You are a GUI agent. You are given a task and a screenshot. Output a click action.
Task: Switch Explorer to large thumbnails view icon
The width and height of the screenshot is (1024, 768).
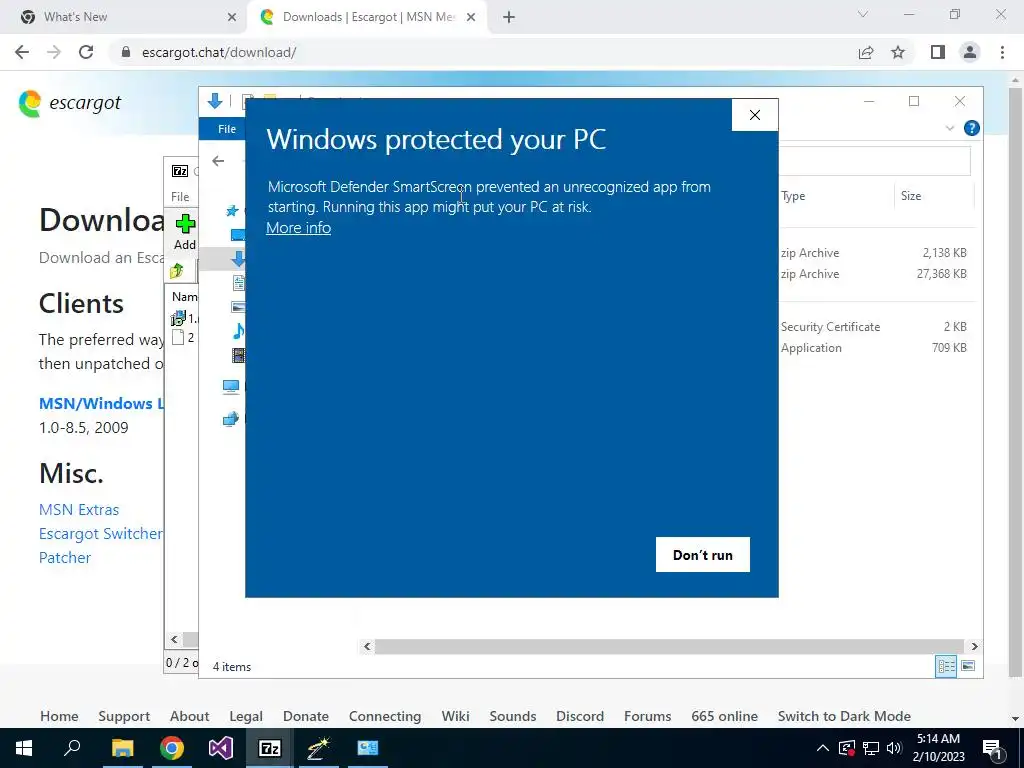click(968, 666)
